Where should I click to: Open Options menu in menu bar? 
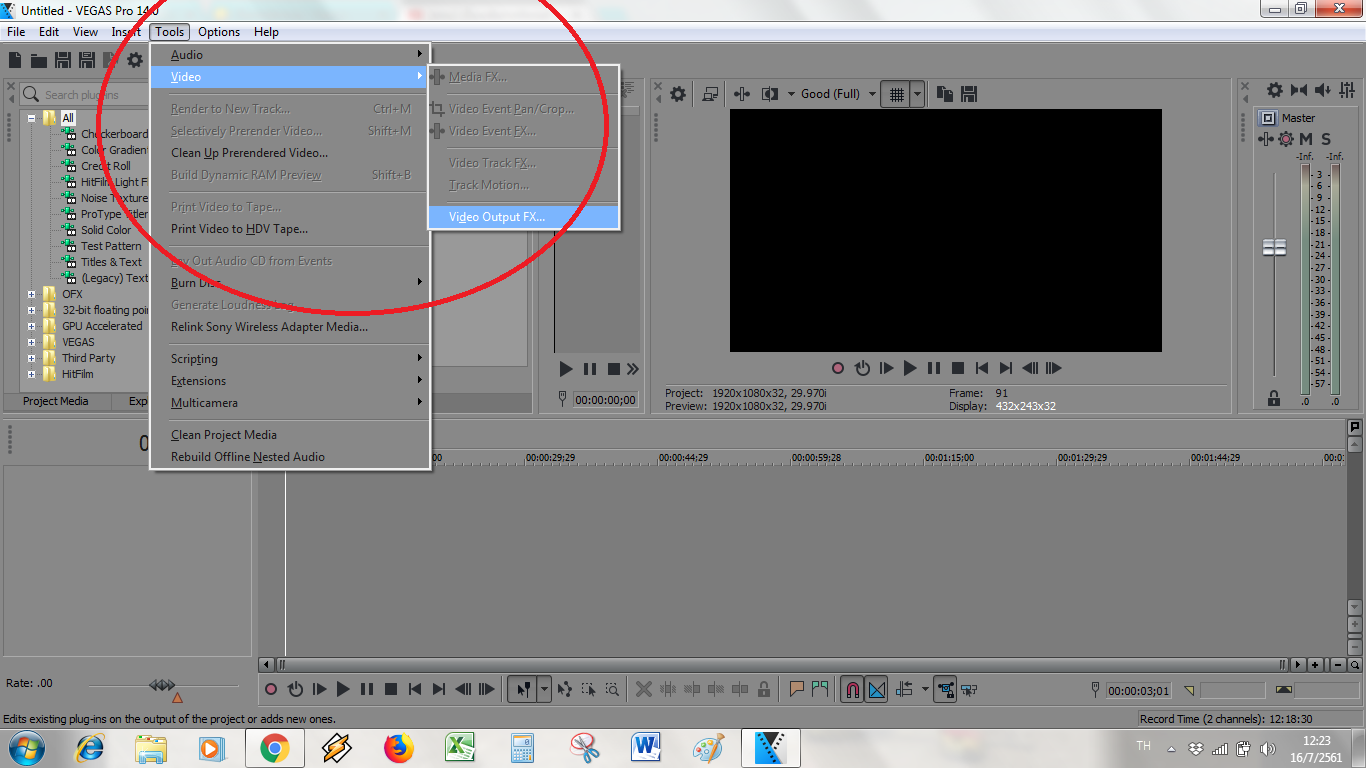click(x=219, y=32)
